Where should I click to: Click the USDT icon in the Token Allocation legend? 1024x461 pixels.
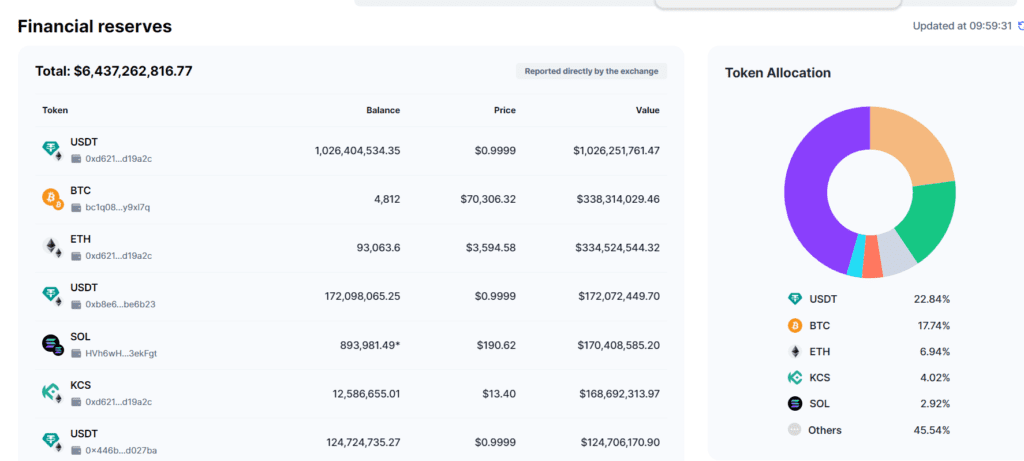(x=795, y=299)
